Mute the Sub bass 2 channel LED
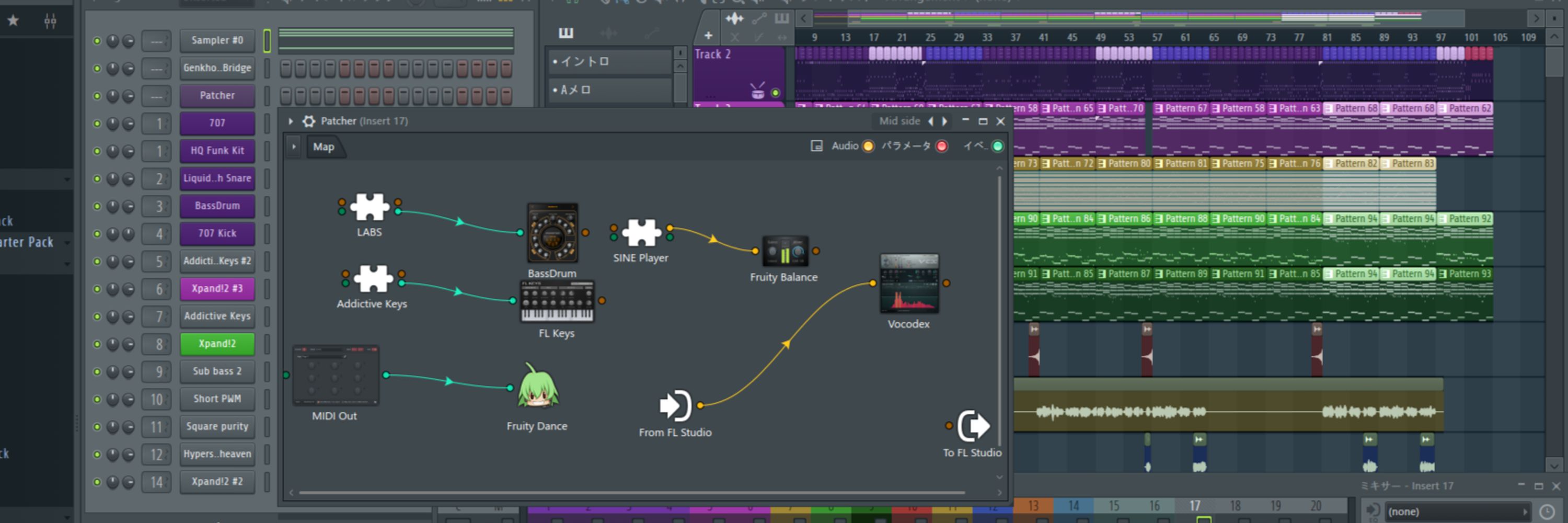 tap(97, 372)
